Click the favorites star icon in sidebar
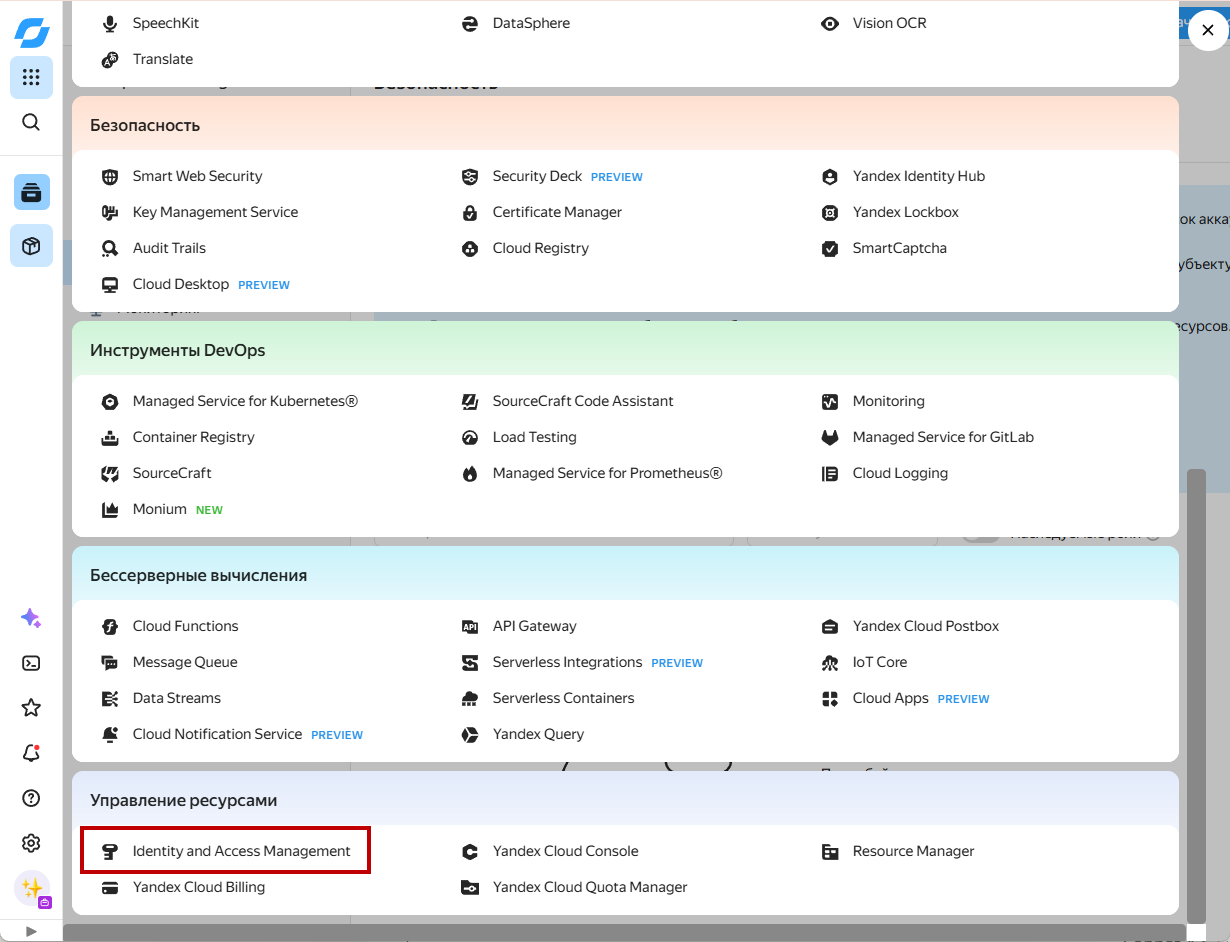Image resolution: width=1230 pixels, height=942 pixels. [31, 708]
